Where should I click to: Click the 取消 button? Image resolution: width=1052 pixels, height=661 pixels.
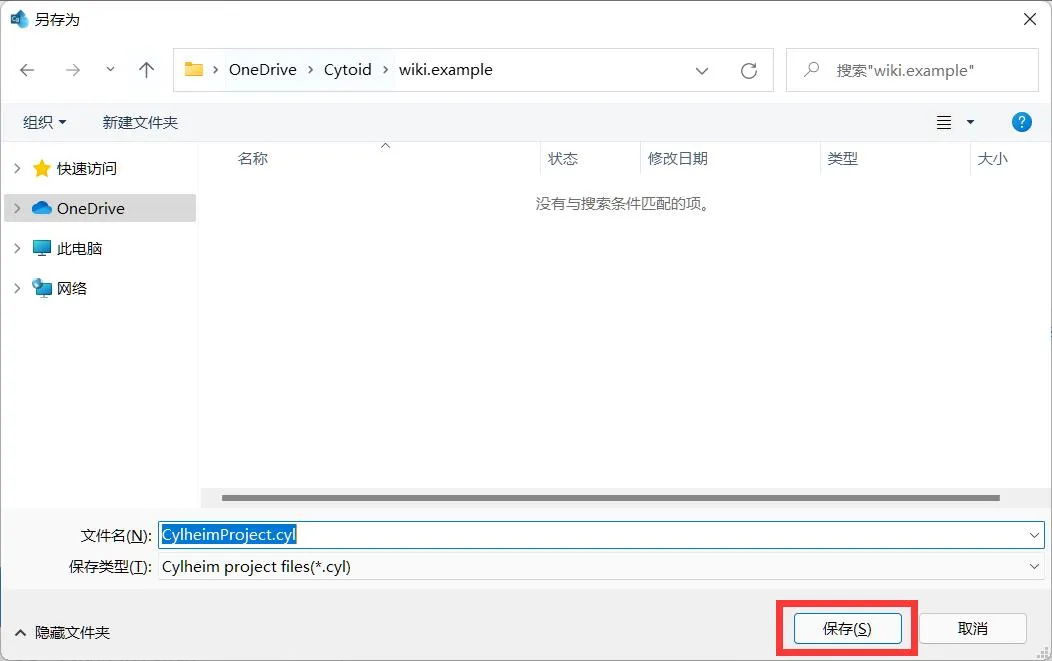click(x=972, y=628)
